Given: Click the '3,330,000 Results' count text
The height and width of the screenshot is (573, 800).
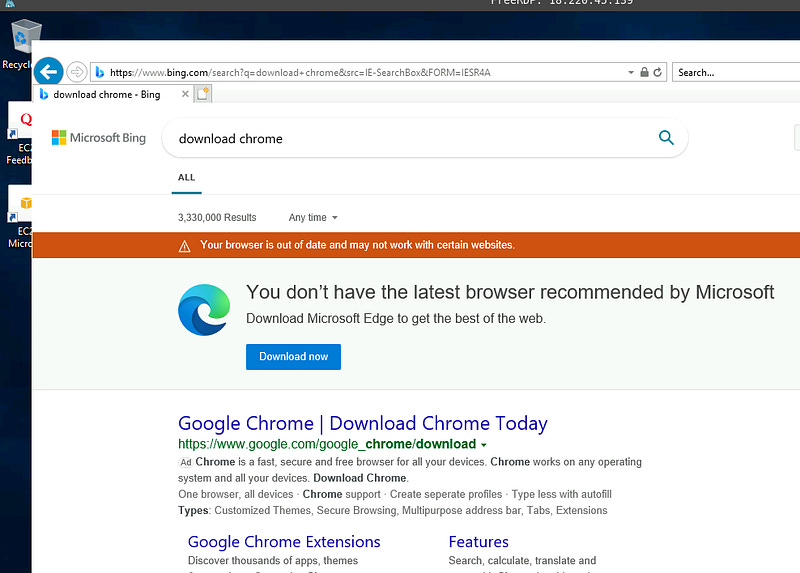Looking at the screenshot, I should click(217, 217).
